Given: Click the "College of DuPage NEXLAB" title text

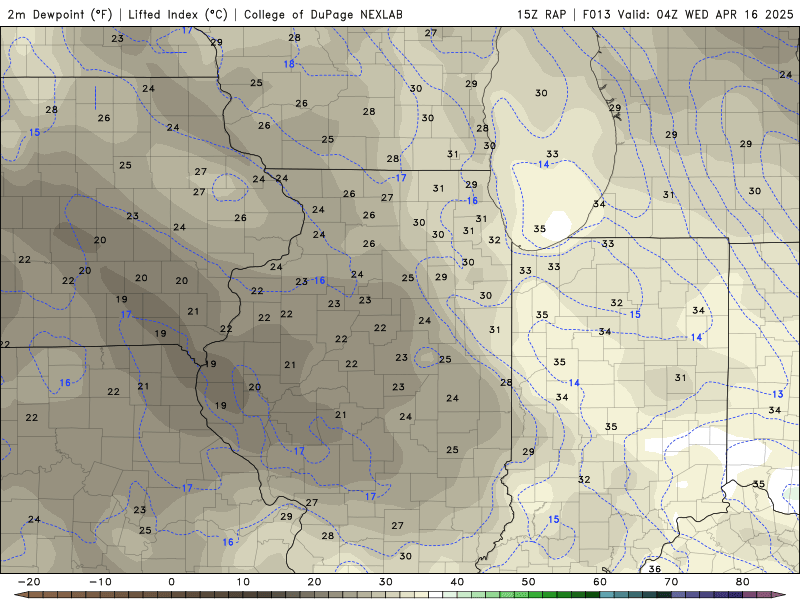Looking at the screenshot, I should (x=323, y=14).
